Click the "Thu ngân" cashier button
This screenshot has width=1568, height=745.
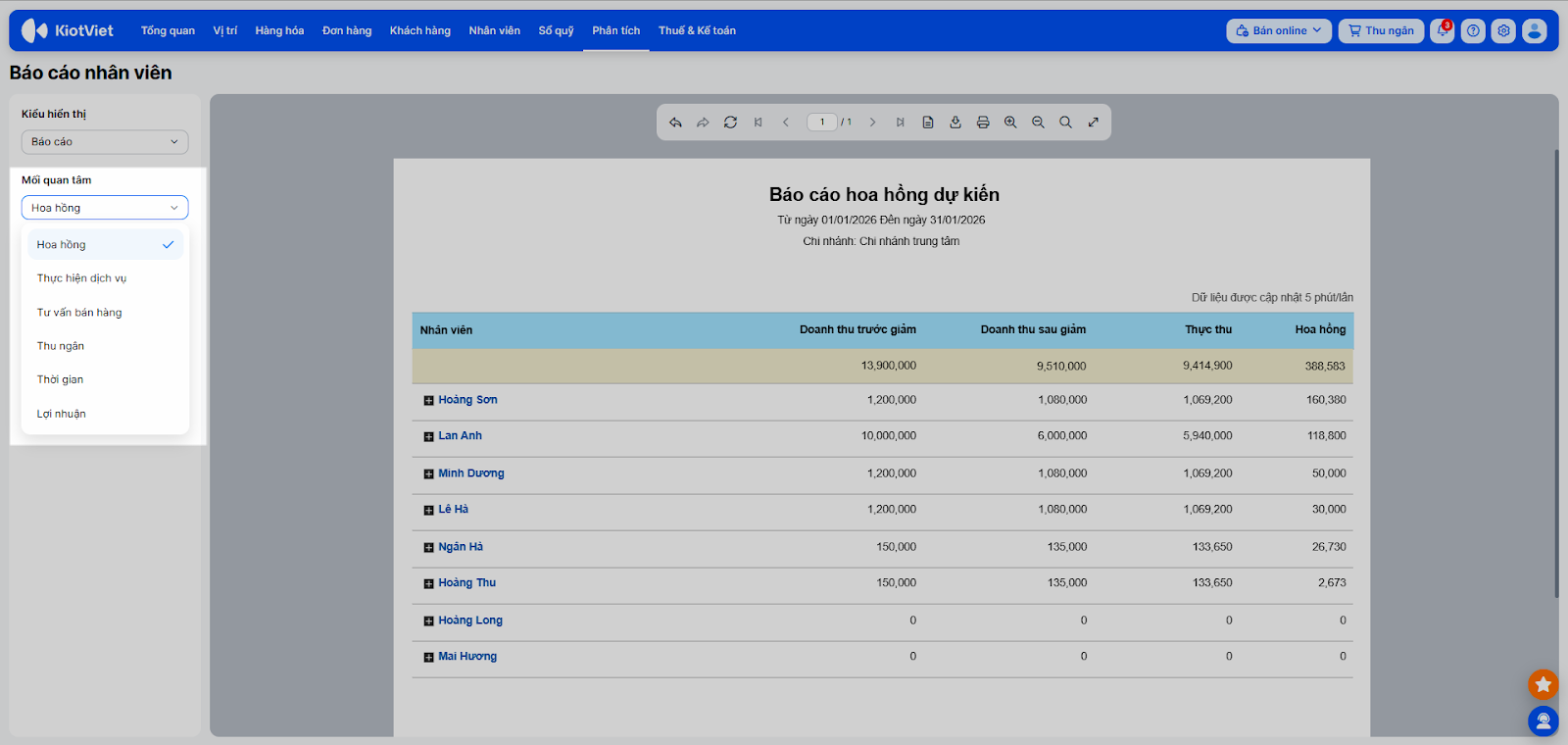[1381, 31]
